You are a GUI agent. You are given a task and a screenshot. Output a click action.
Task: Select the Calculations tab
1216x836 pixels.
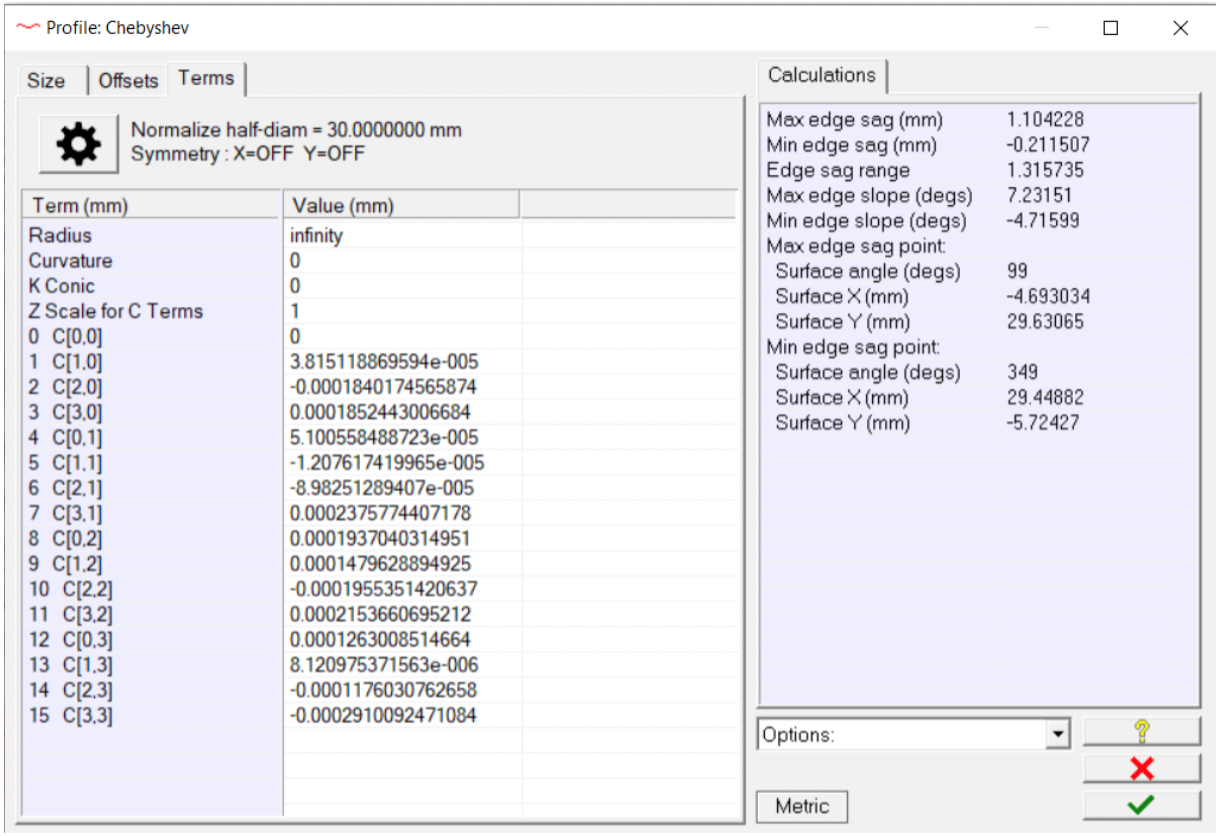821,75
